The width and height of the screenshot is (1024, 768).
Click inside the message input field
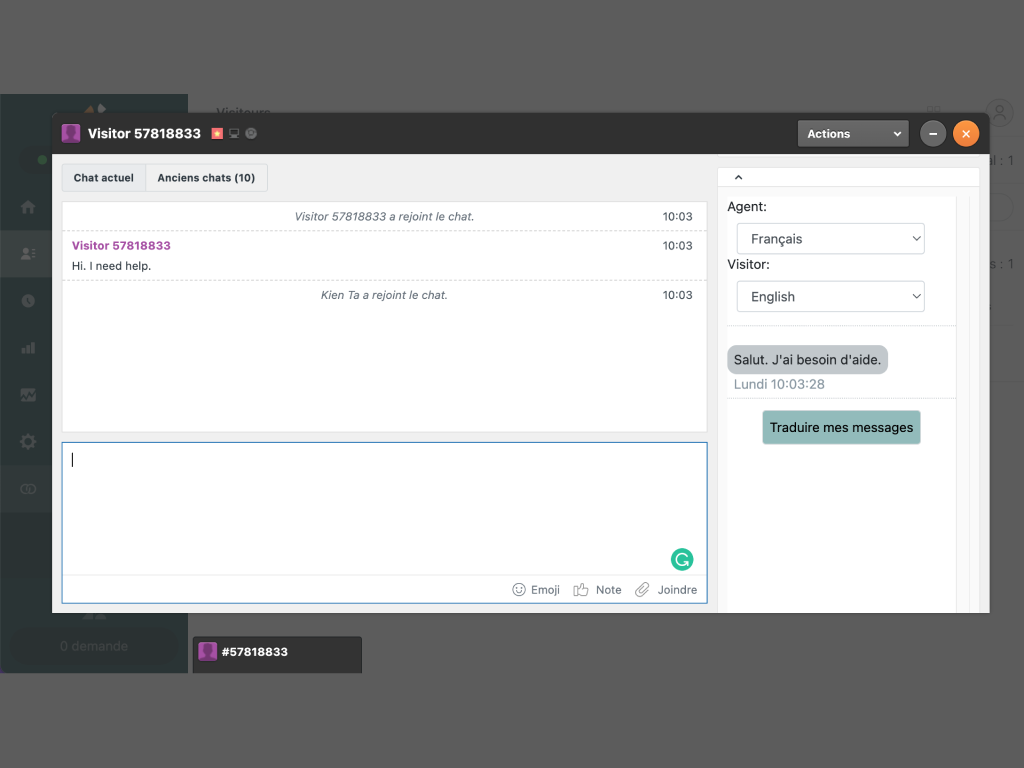click(384, 500)
